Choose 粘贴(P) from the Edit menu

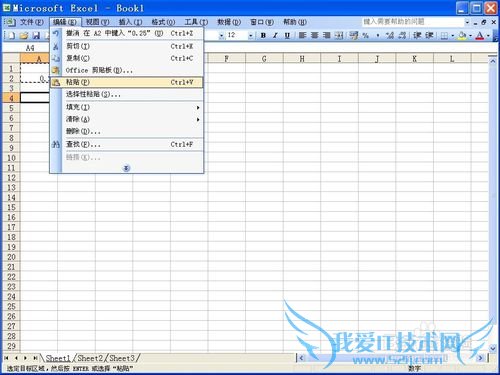click(x=127, y=82)
